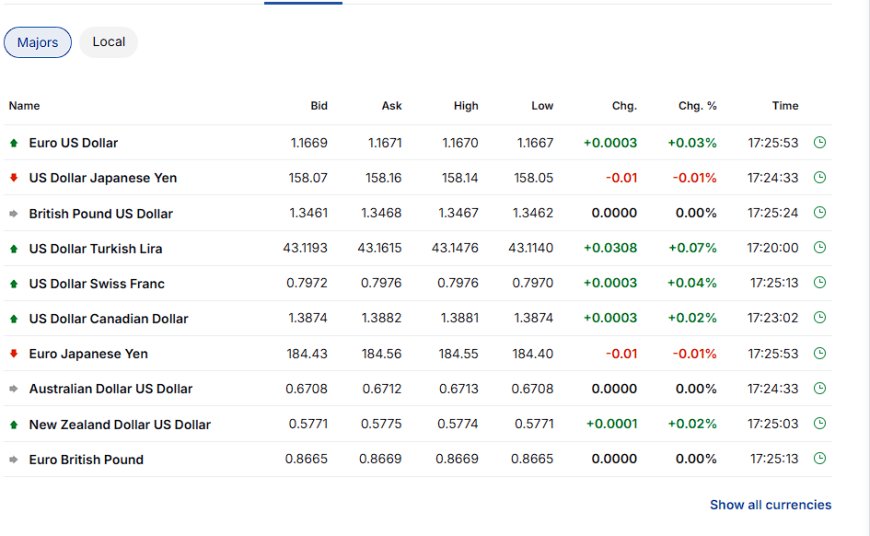870x536 pixels.
Task: Click the Chg. column header
Action: (x=624, y=105)
